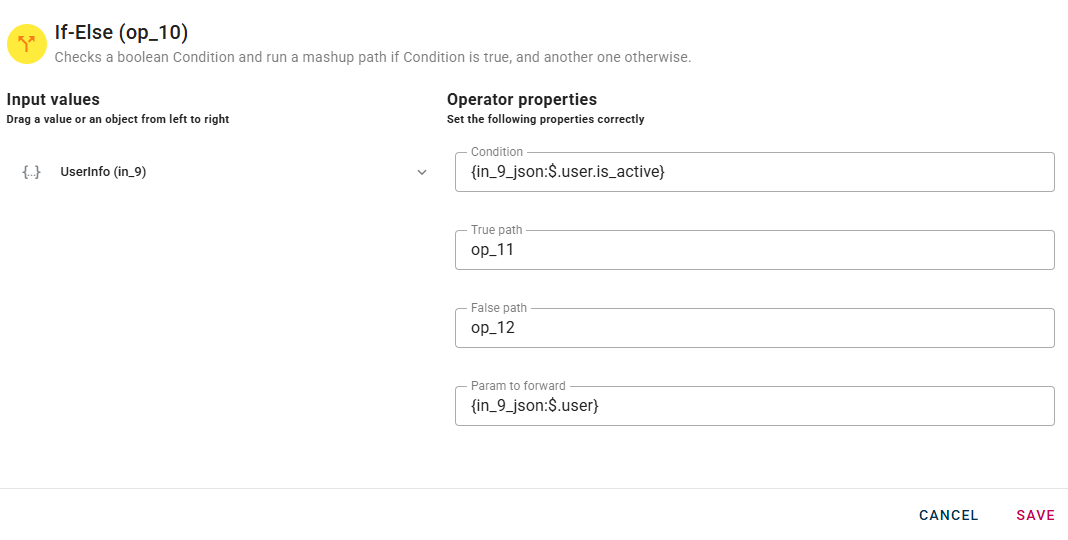Click the yellow If-Else operator icon
Image resolution: width=1068 pixels, height=540 pixels.
tap(27, 44)
